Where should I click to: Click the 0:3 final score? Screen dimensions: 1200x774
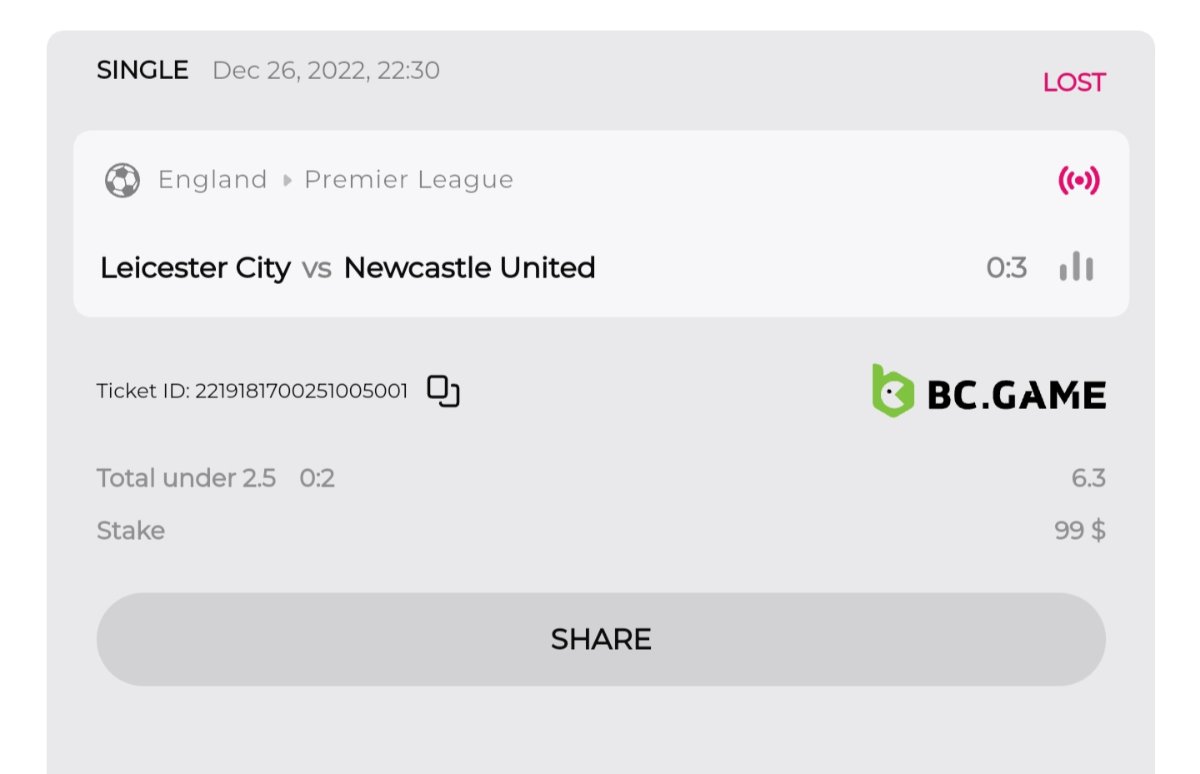[x=1006, y=268]
